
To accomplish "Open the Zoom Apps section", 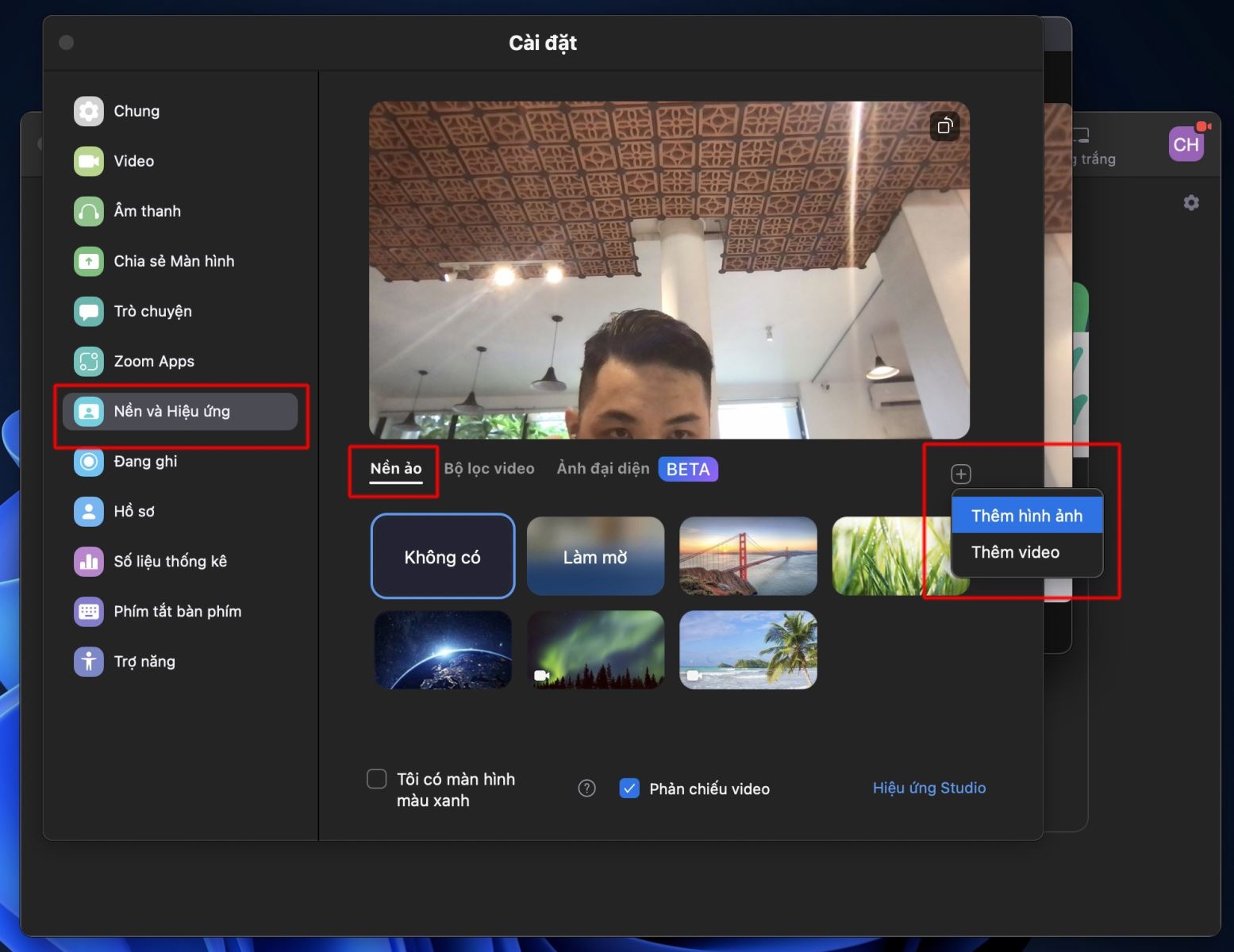I will (153, 361).
